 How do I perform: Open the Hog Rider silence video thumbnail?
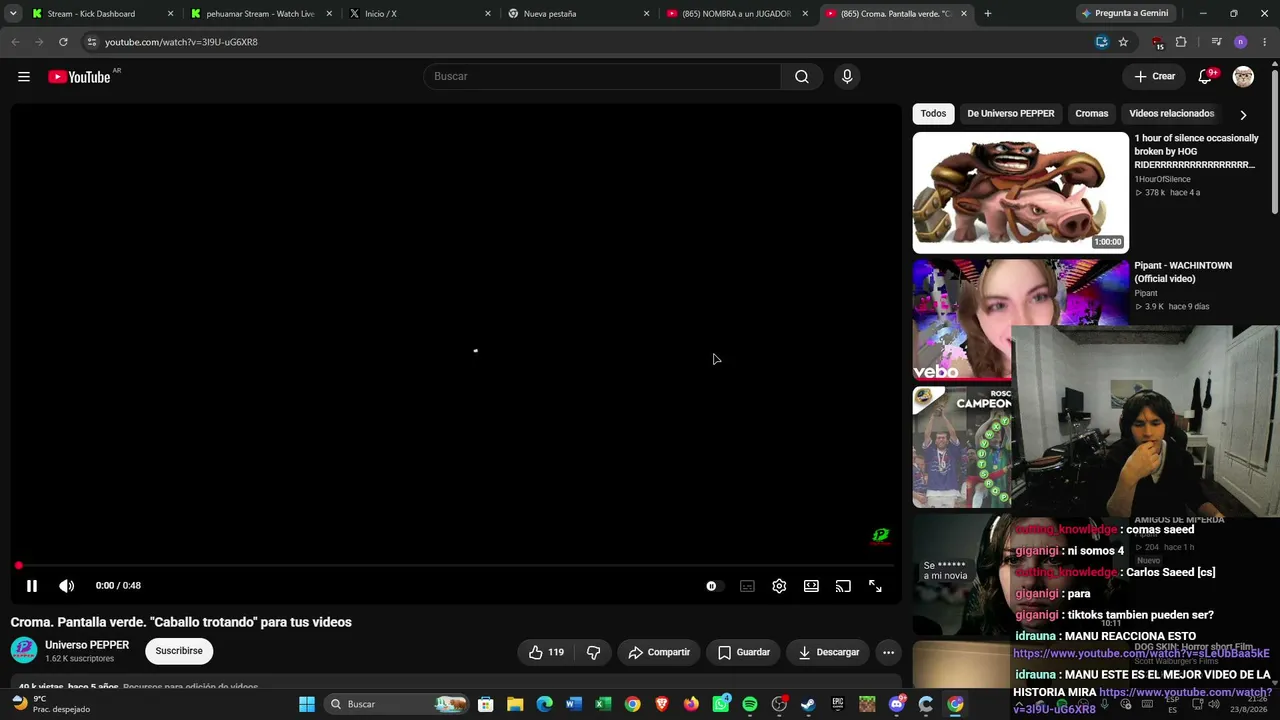pyautogui.click(x=1020, y=193)
